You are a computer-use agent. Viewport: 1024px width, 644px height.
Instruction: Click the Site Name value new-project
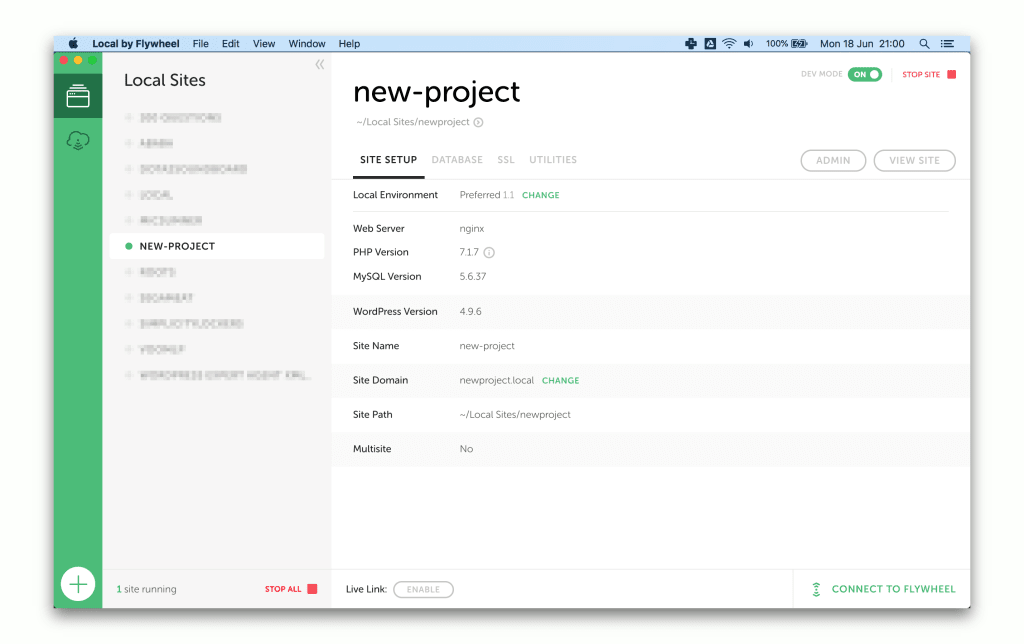487,346
